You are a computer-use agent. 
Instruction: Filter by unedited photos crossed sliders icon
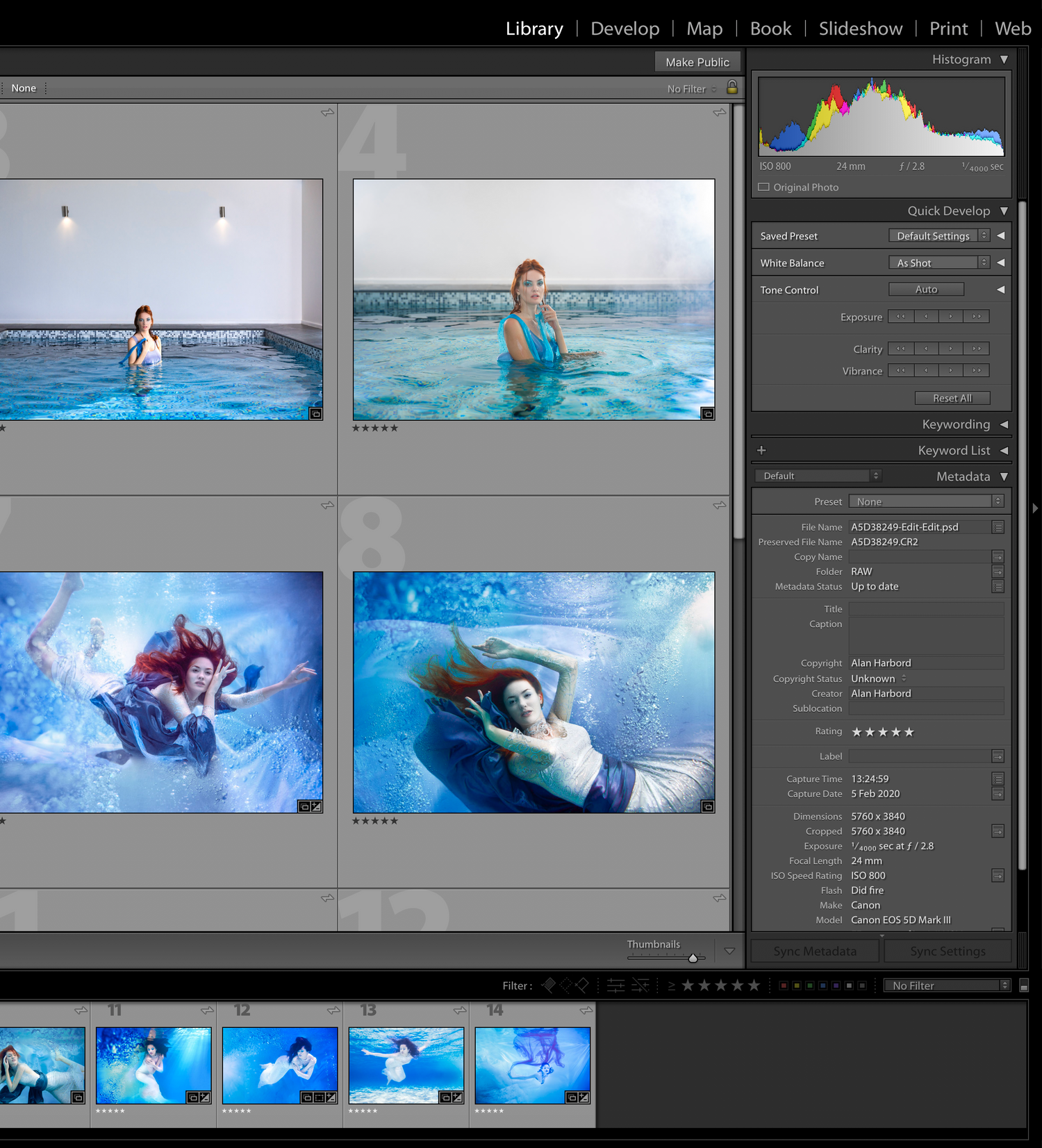[640, 985]
